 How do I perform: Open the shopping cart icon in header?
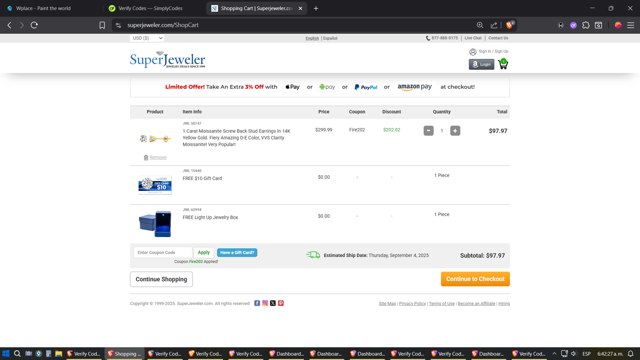pos(503,64)
